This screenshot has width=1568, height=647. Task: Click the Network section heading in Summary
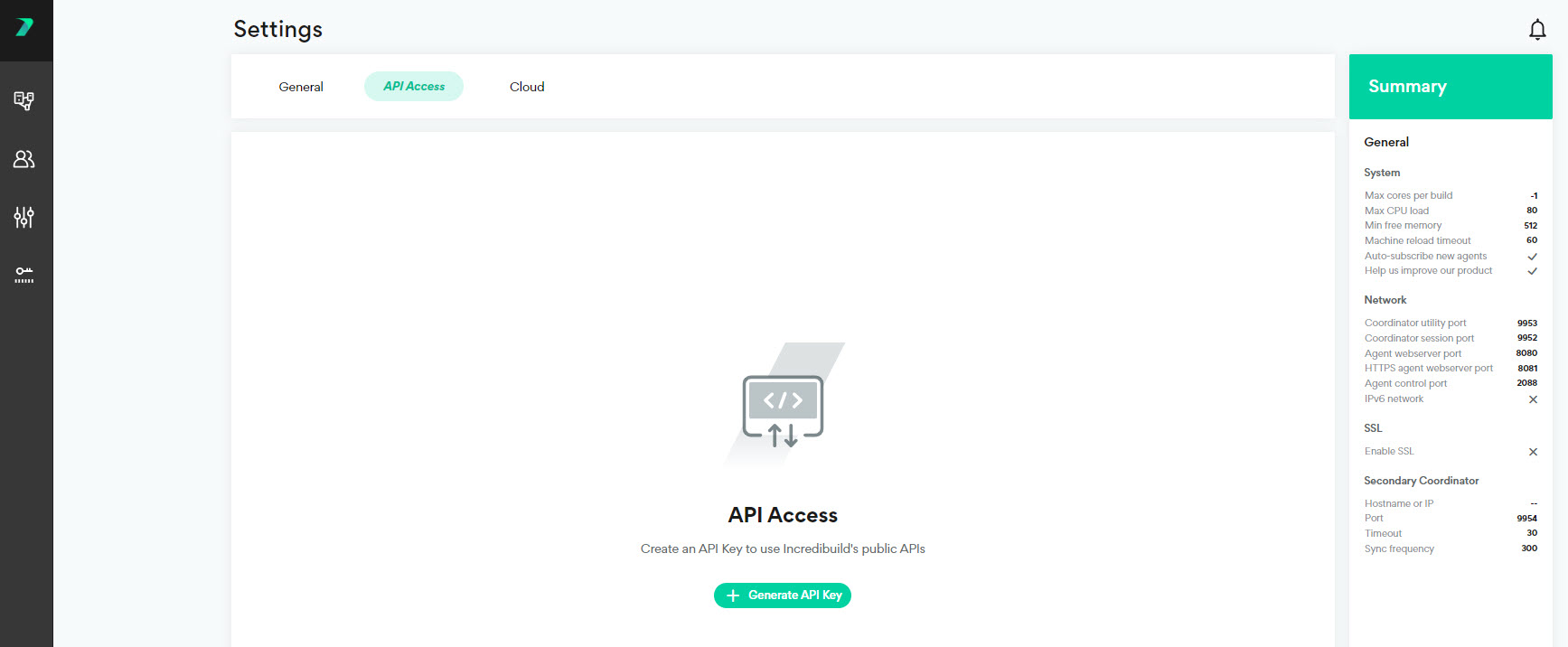[x=1385, y=300]
